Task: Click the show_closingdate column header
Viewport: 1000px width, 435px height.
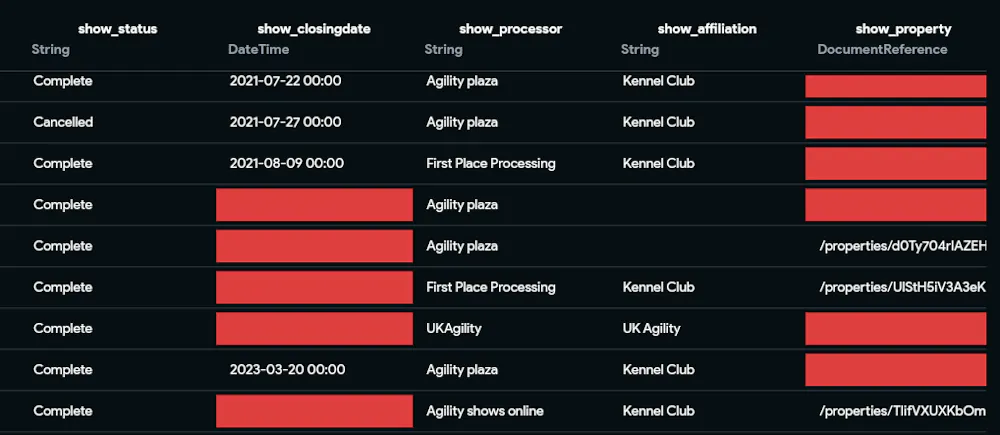Action: (x=314, y=29)
